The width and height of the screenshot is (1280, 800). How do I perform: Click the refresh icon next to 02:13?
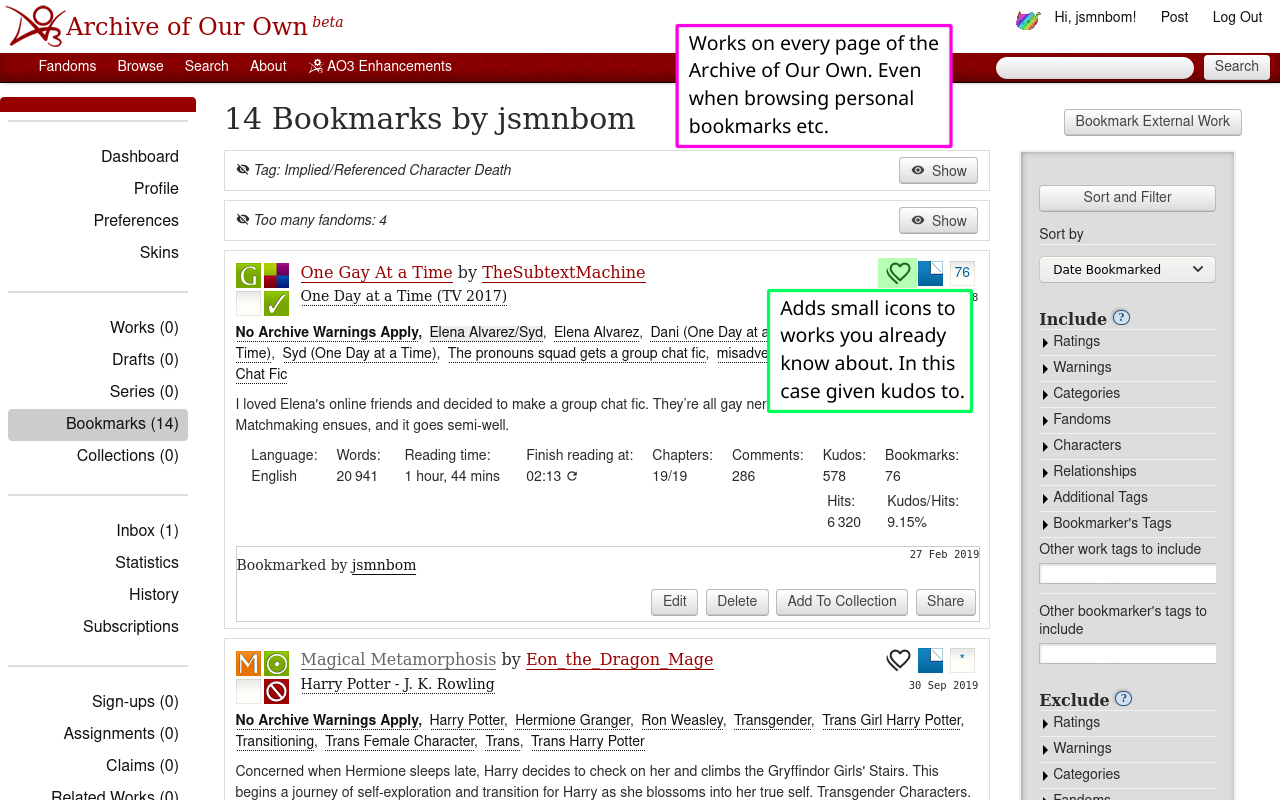(x=572, y=476)
